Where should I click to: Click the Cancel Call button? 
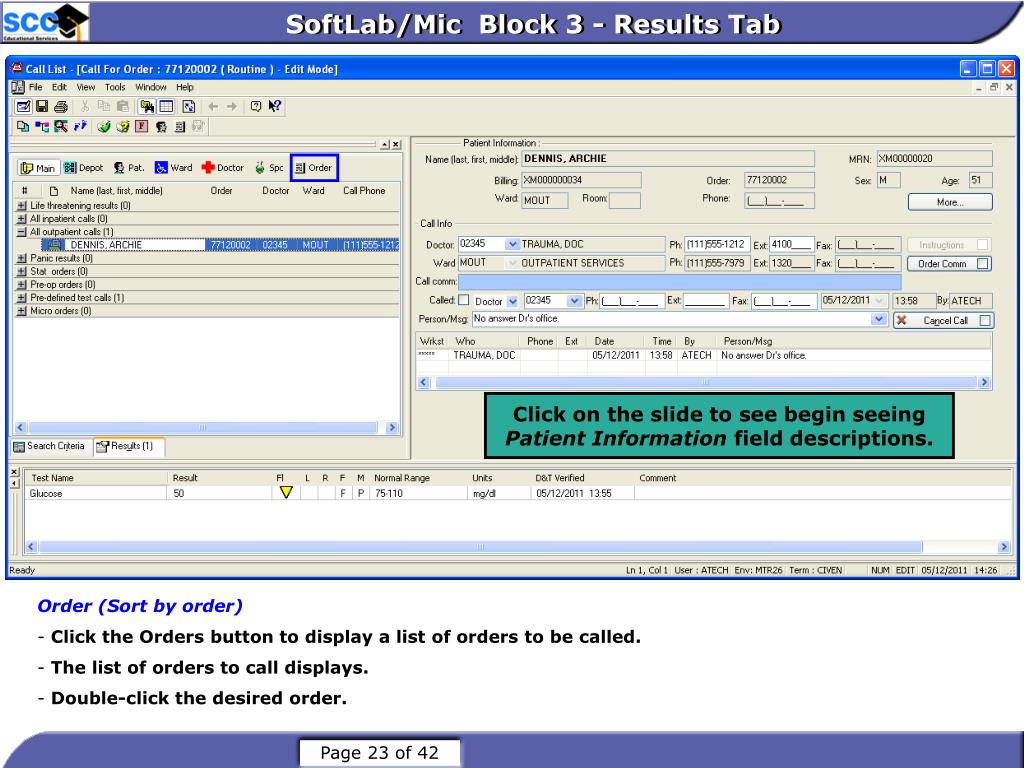click(944, 321)
